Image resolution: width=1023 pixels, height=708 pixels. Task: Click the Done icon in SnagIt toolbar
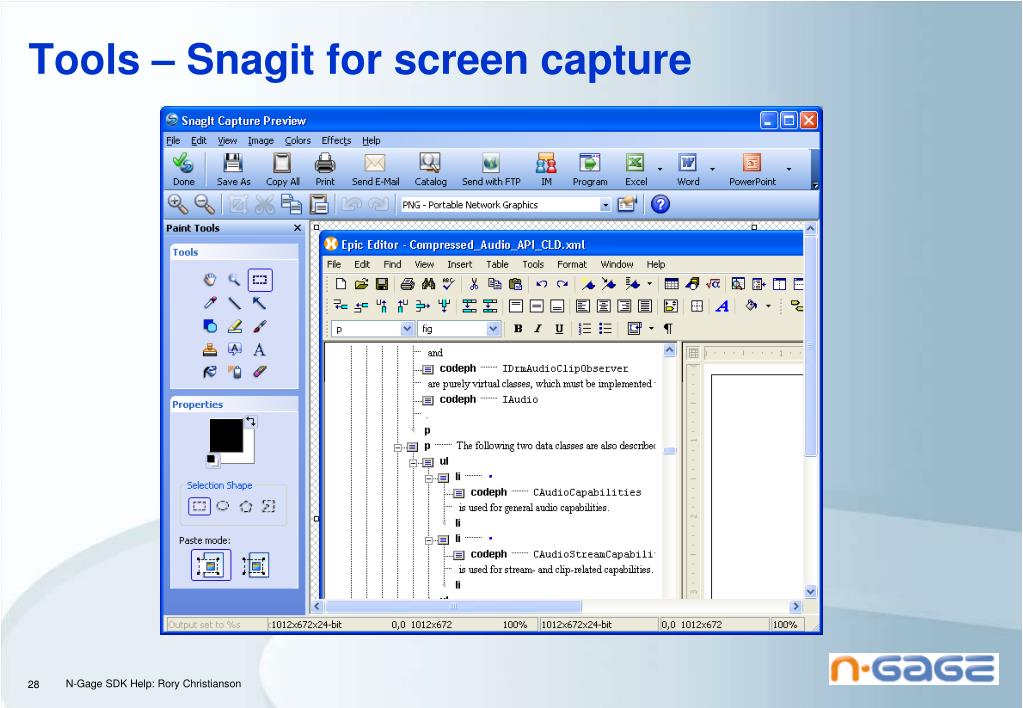coord(183,162)
